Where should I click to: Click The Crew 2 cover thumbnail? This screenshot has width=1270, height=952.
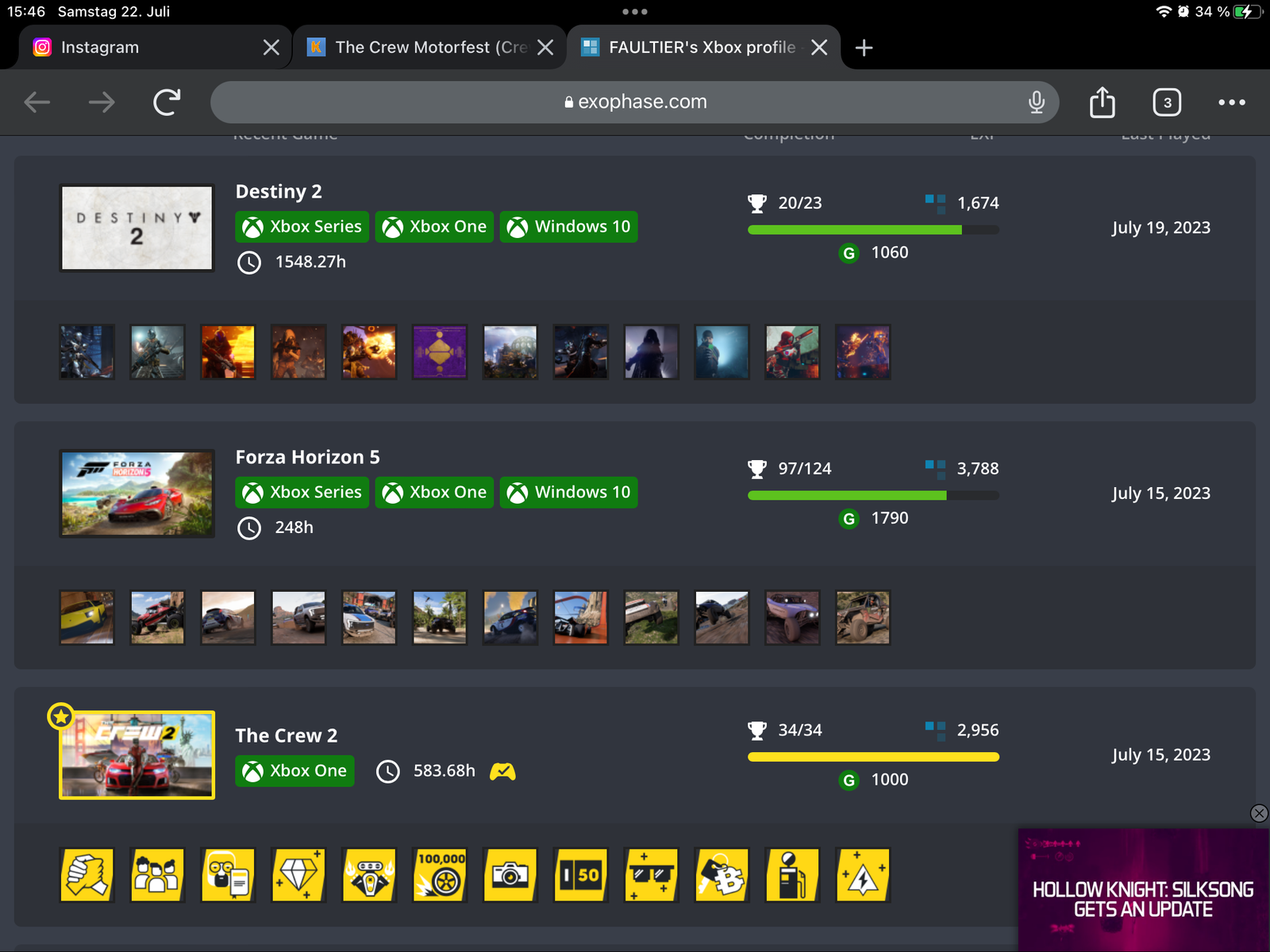(x=137, y=755)
